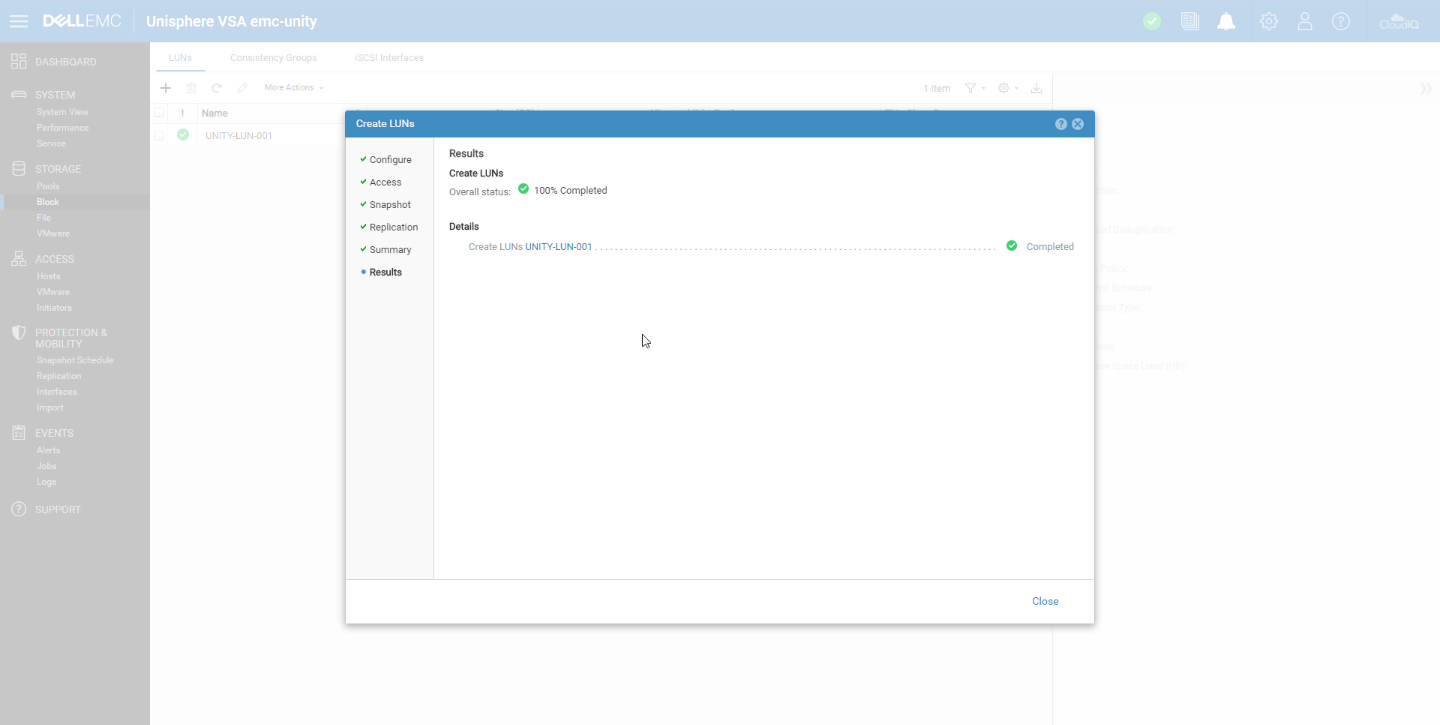Go to the Replication wizard step
This screenshot has width=1440, height=725.
(393, 227)
